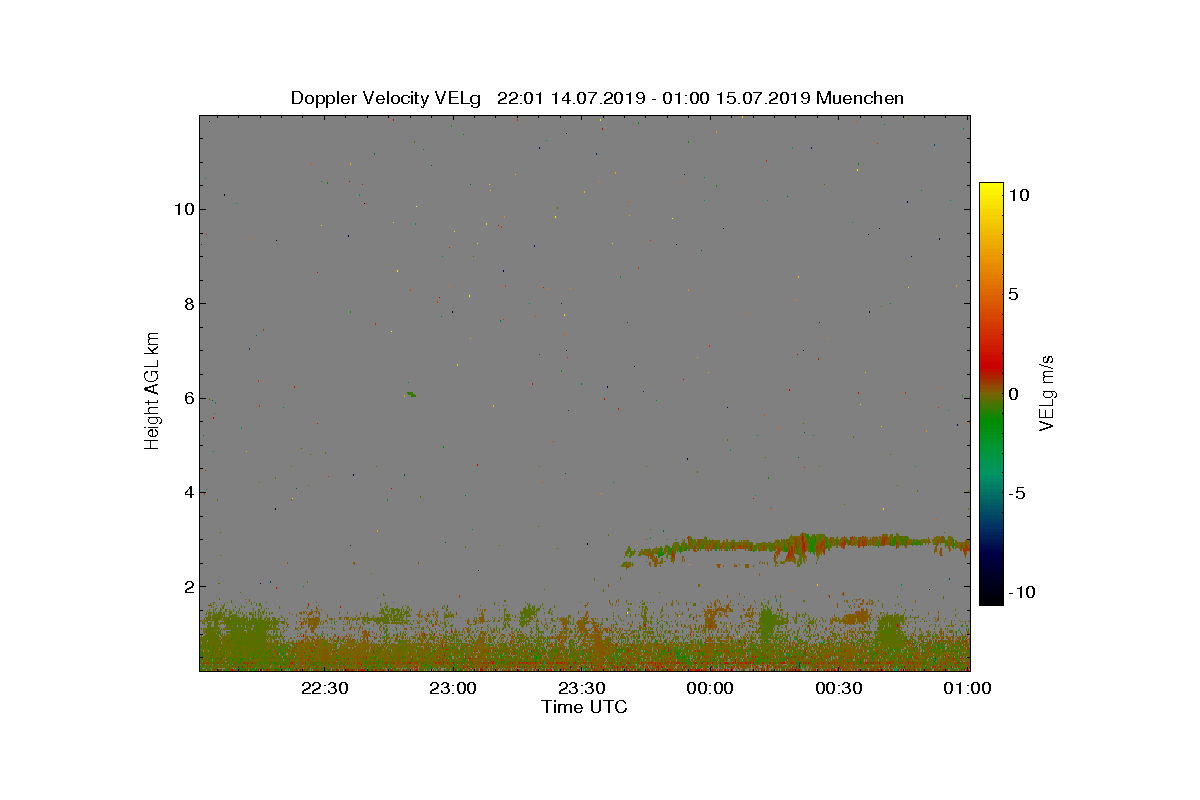The width and height of the screenshot is (1200, 800).
Task: Click the station name 'Muenchen' in title
Action: pyautogui.click(x=860, y=98)
